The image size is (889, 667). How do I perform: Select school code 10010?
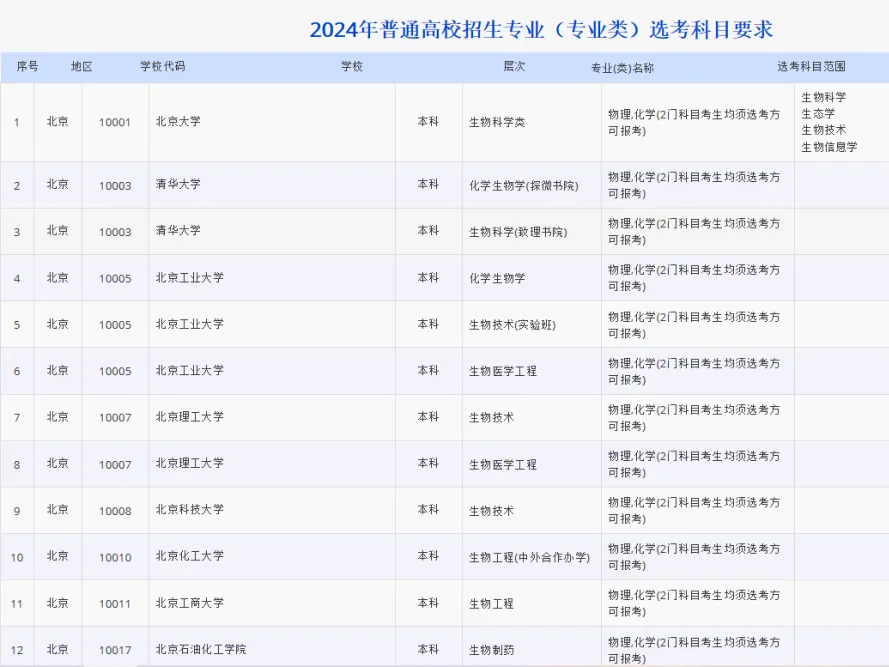pos(115,558)
